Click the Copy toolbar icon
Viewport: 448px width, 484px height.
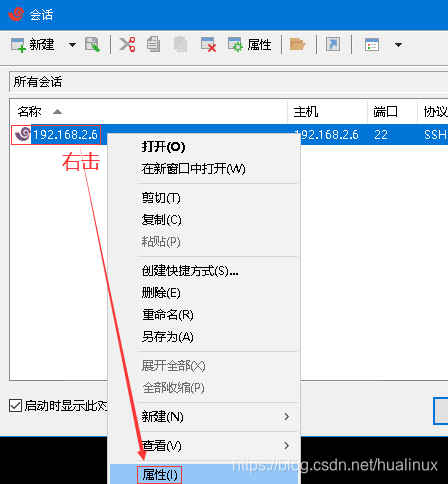153,45
